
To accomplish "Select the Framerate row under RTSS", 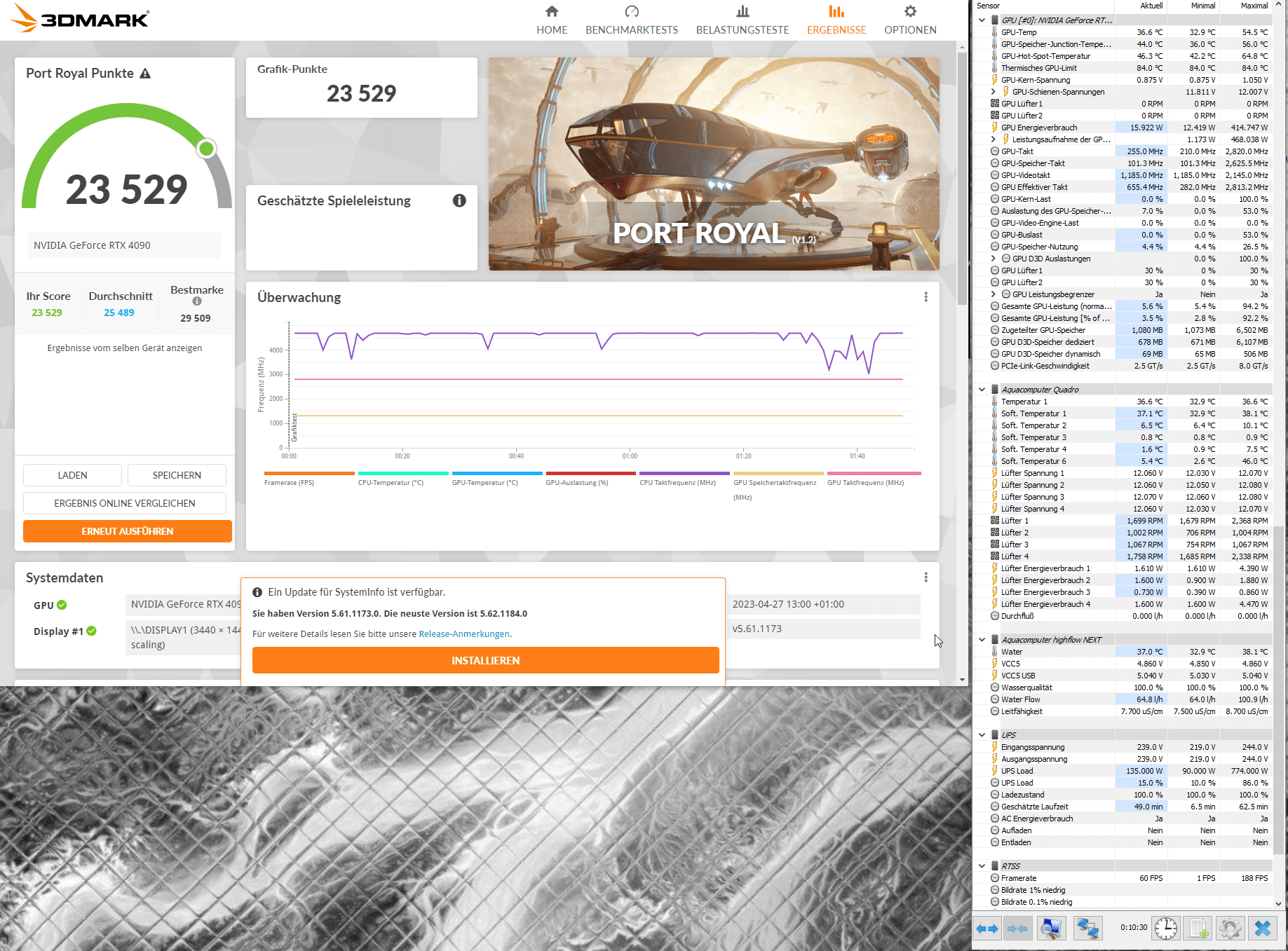I will coord(1123,878).
